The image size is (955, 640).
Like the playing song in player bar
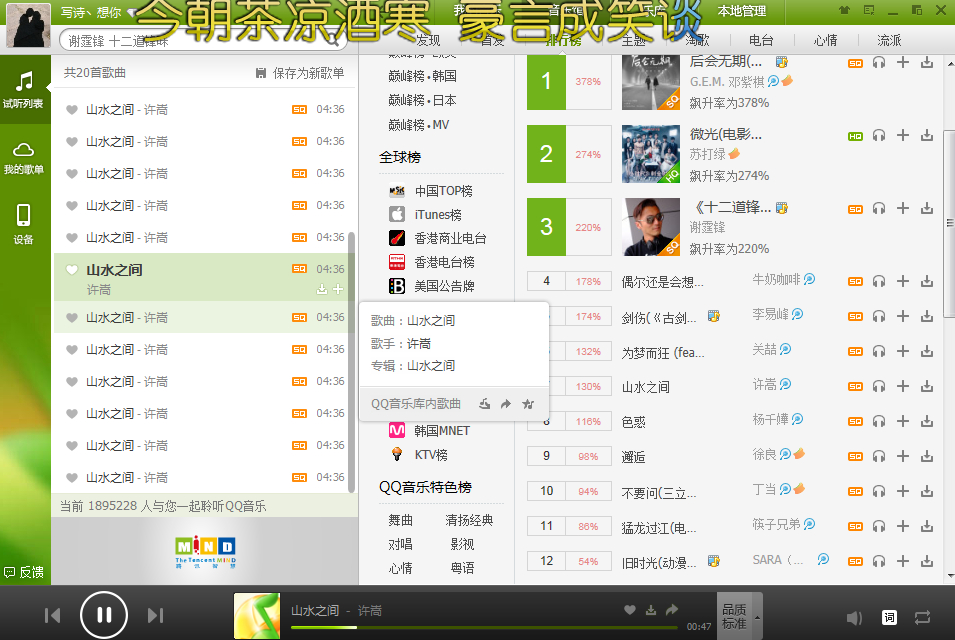pyautogui.click(x=630, y=610)
